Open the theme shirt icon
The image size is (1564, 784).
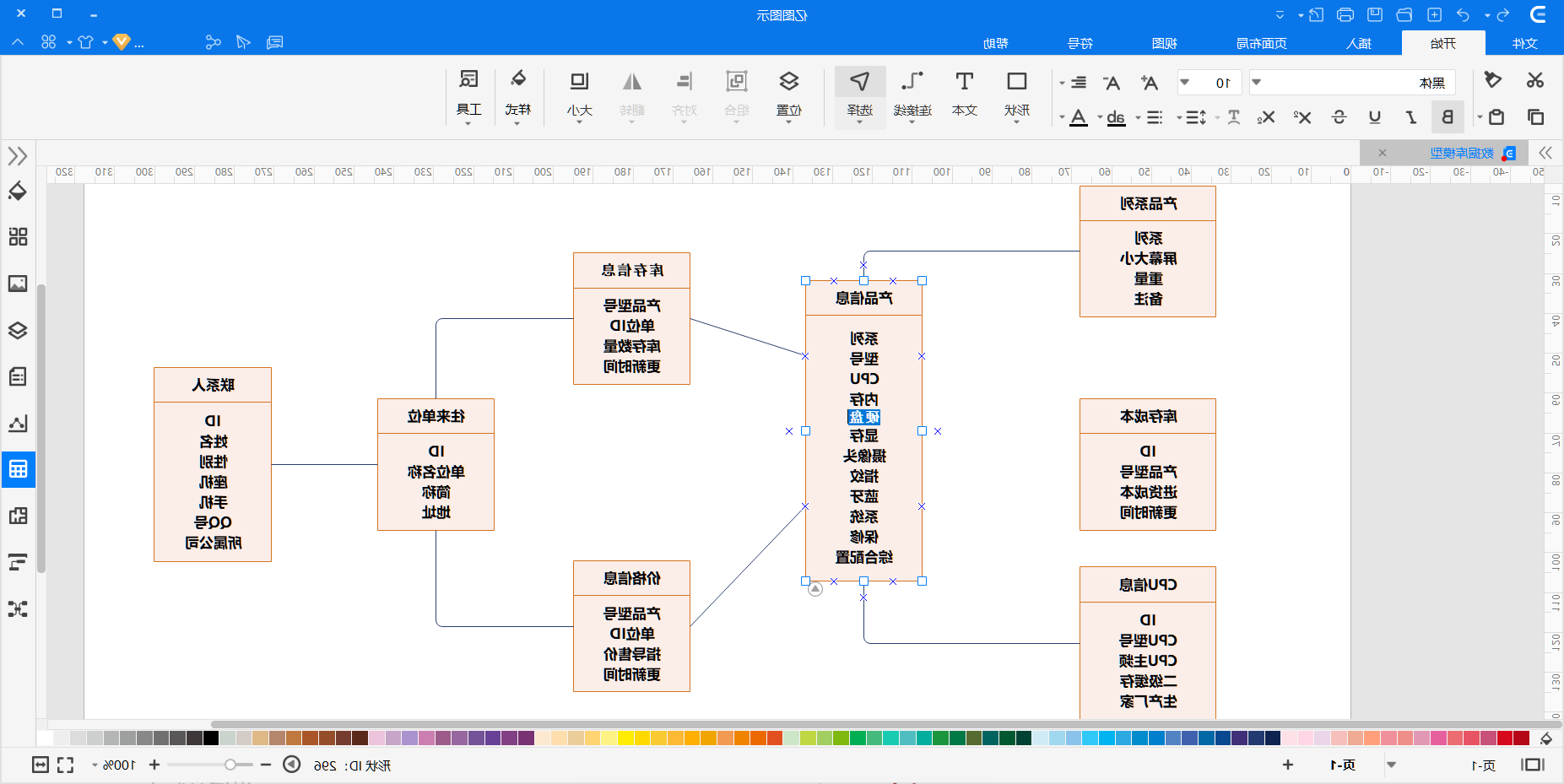point(85,42)
